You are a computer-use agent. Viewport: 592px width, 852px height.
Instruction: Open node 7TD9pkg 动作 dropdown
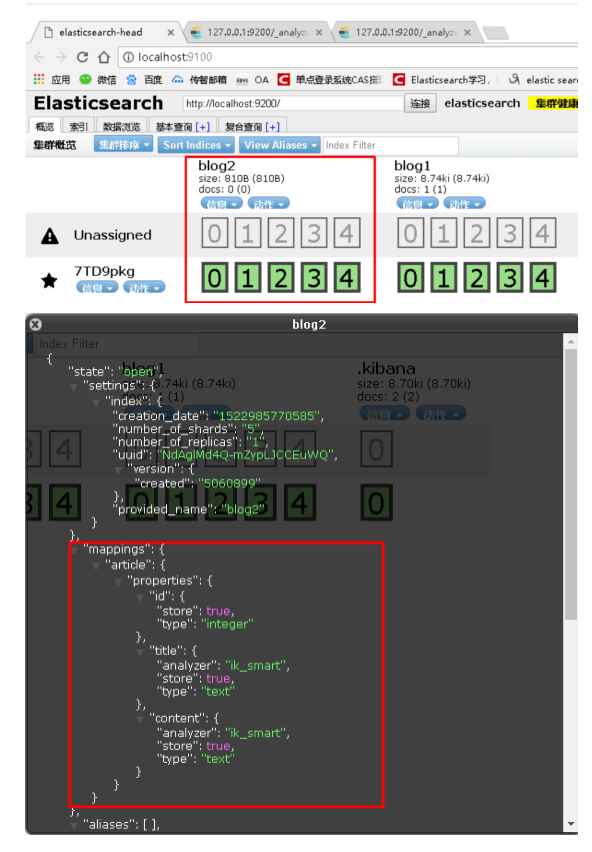click(x=144, y=287)
